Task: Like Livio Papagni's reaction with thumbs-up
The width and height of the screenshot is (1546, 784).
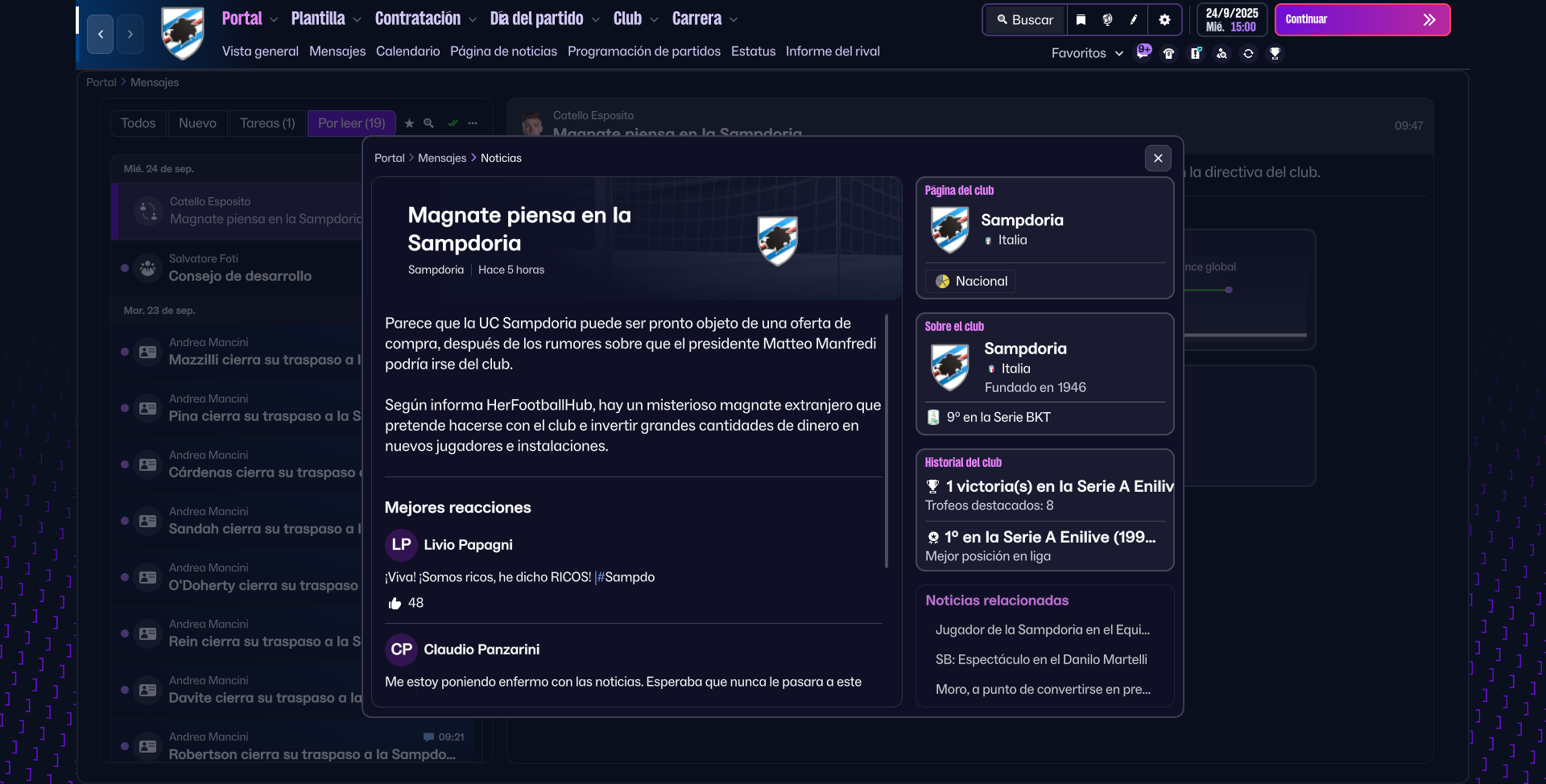Action: click(x=395, y=604)
